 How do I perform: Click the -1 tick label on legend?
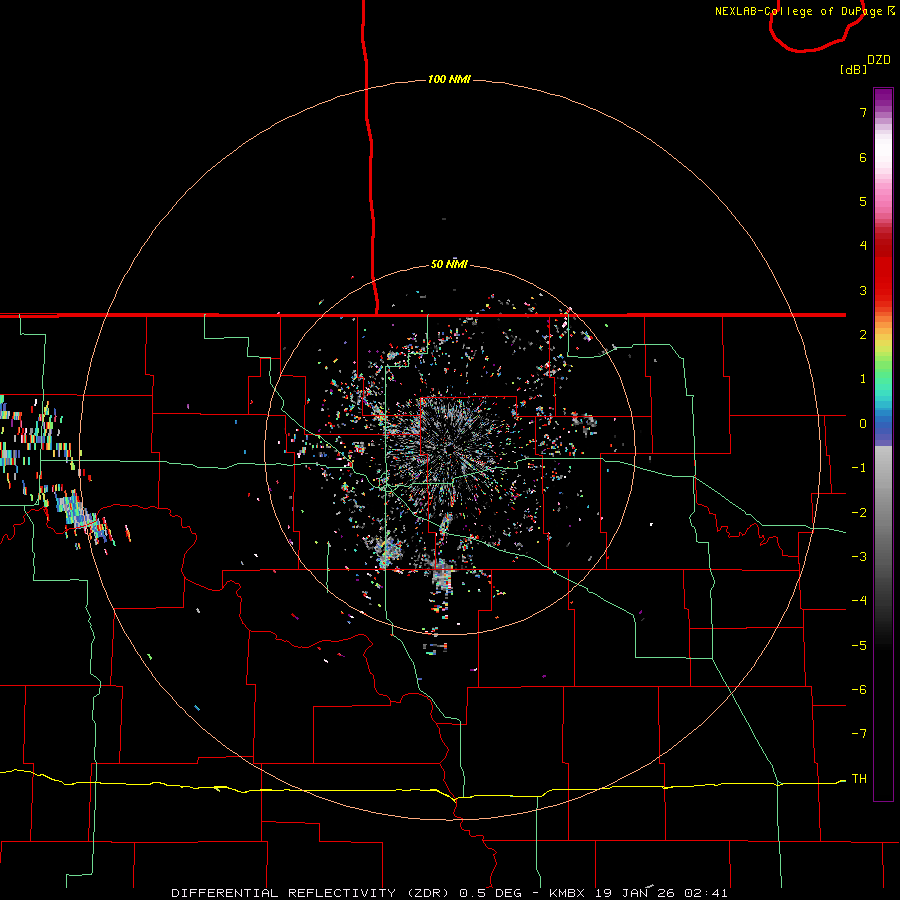click(x=859, y=468)
